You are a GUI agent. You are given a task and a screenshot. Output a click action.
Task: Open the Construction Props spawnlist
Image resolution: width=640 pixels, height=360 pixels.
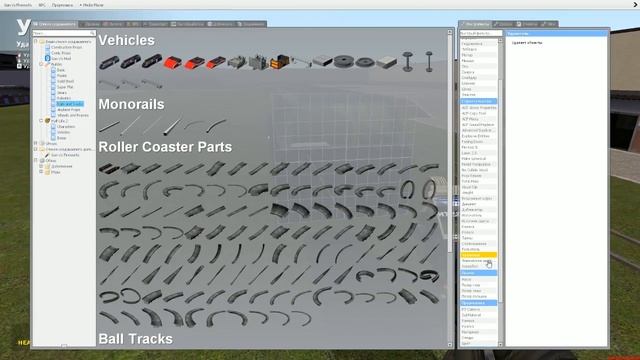pyautogui.click(x=66, y=47)
